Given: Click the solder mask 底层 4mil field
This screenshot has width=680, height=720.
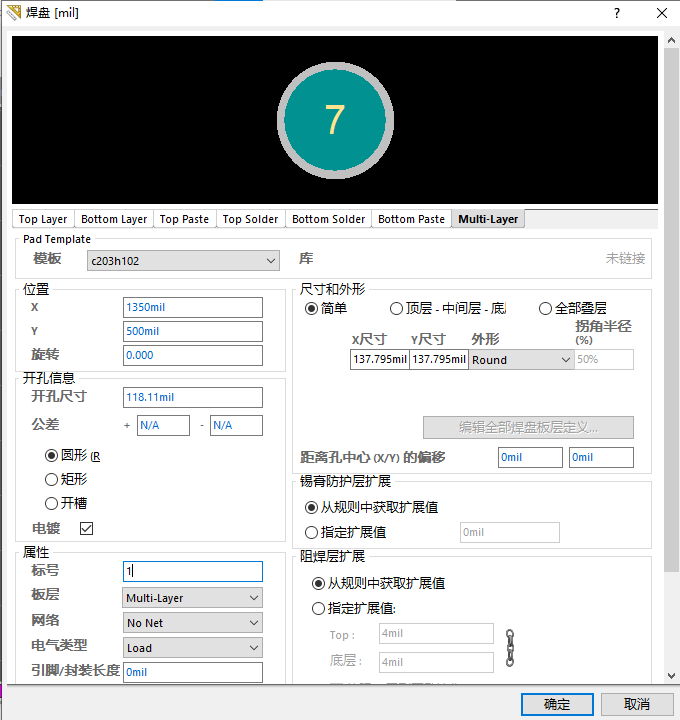Looking at the screenshot, I should [x=436, y=662].
